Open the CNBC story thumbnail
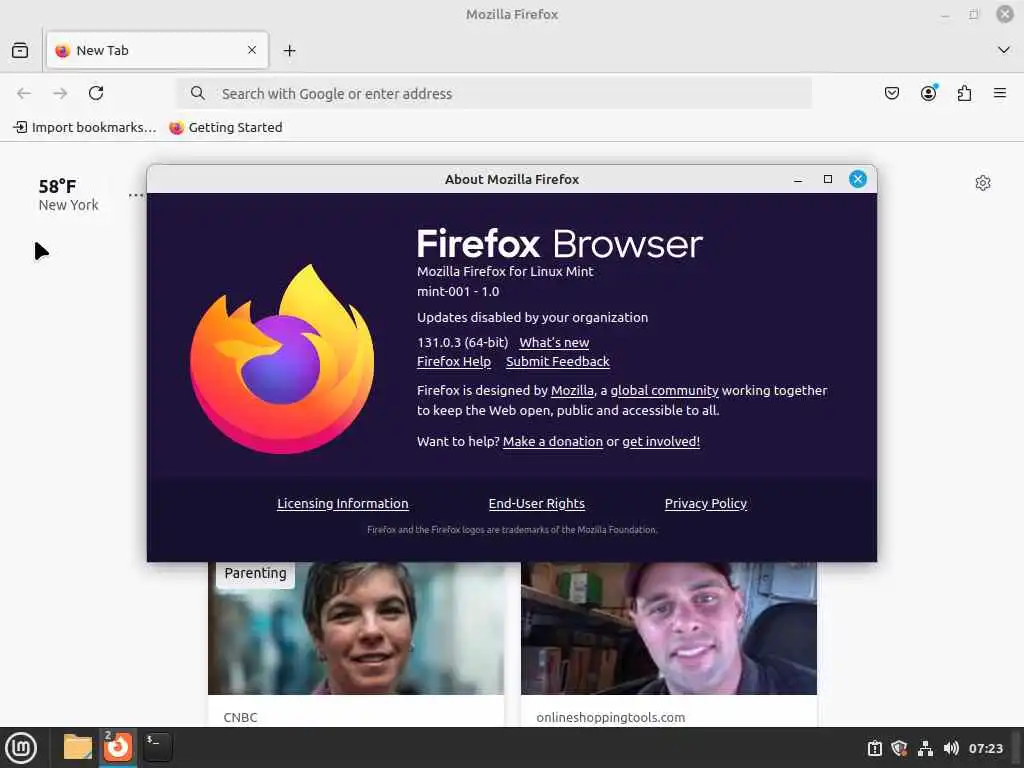1024x768 pixels. tap(356, 628)
